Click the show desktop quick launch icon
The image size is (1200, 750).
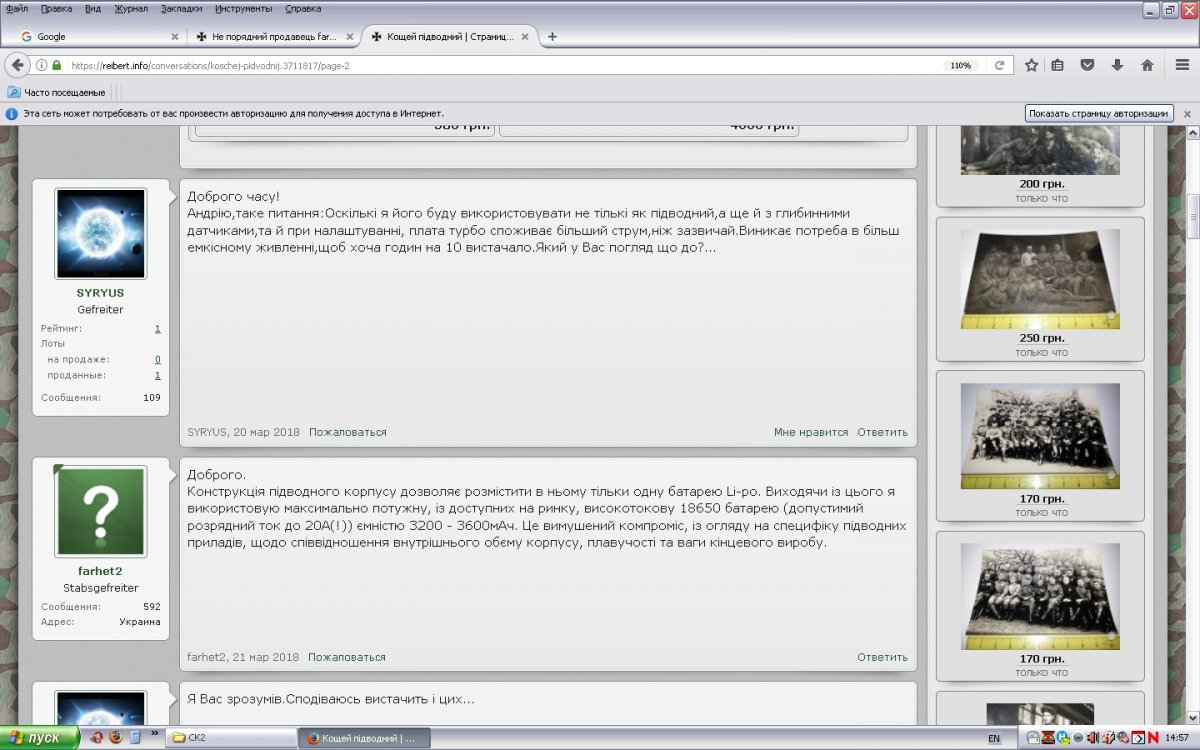click(134, 738)
